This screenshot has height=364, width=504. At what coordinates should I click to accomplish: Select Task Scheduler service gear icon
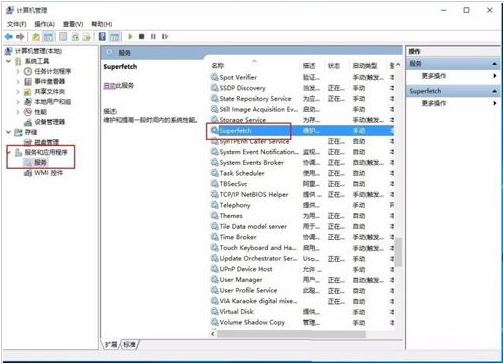pos(215,173)
